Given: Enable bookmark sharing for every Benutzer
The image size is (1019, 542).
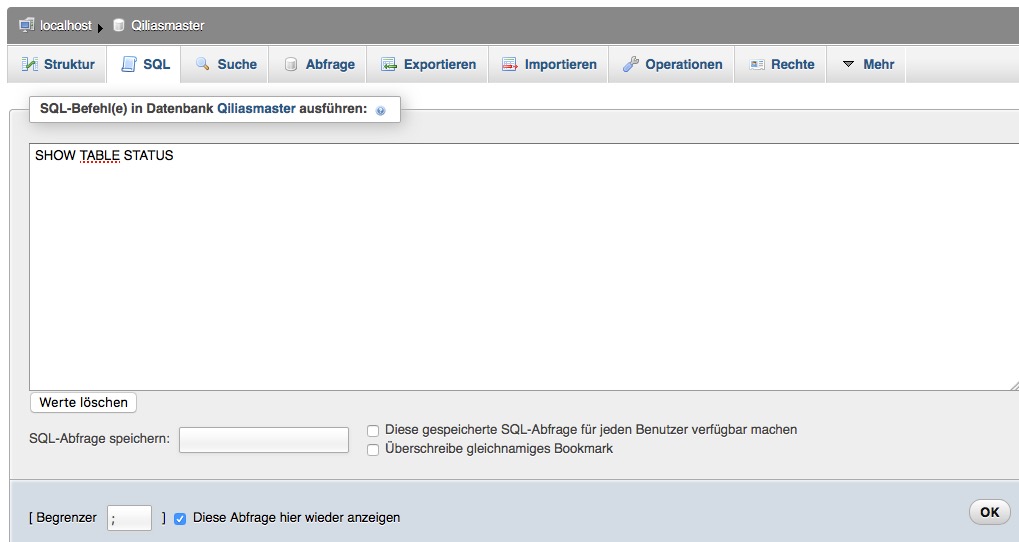Looking at the screenshot, I should 373,430.
